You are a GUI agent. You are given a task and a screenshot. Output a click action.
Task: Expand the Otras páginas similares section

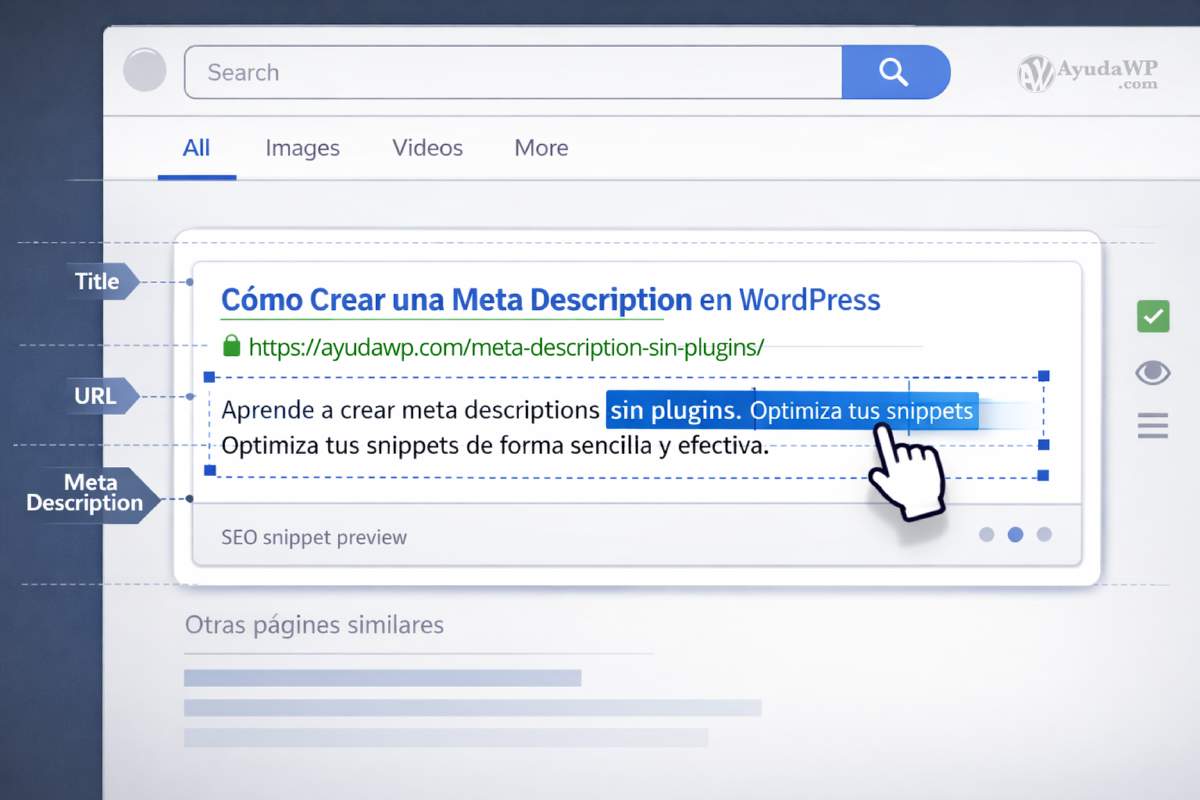(x=313, y=624)
